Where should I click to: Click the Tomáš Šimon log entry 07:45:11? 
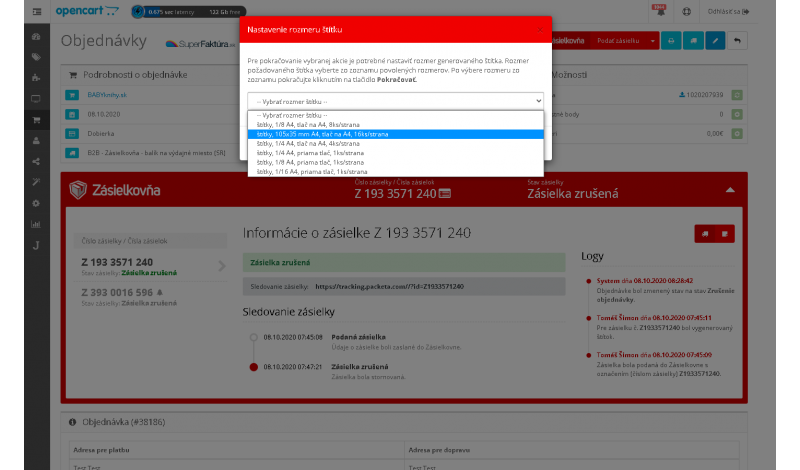[x=665, y=327]
